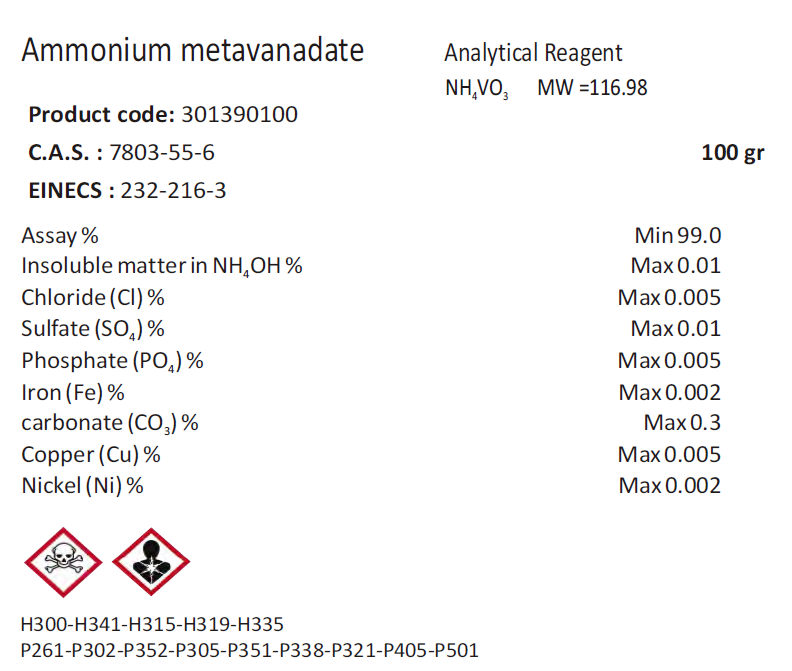Viewport: 792px width, 671px height.
Task: Click the Insoluble matter in NH4OH % label
Action: pyautogui.click(x=161, y=266)
